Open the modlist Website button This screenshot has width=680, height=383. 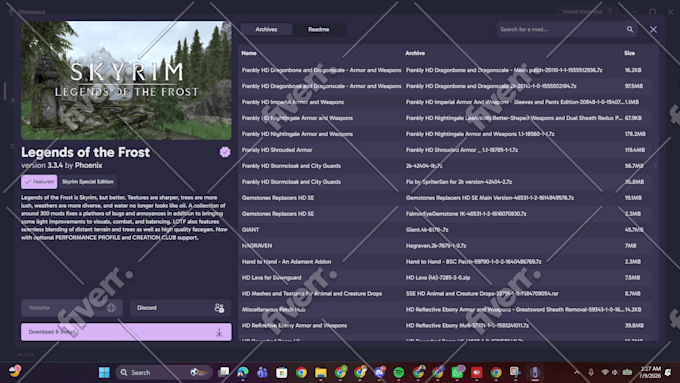coord(72,308)
